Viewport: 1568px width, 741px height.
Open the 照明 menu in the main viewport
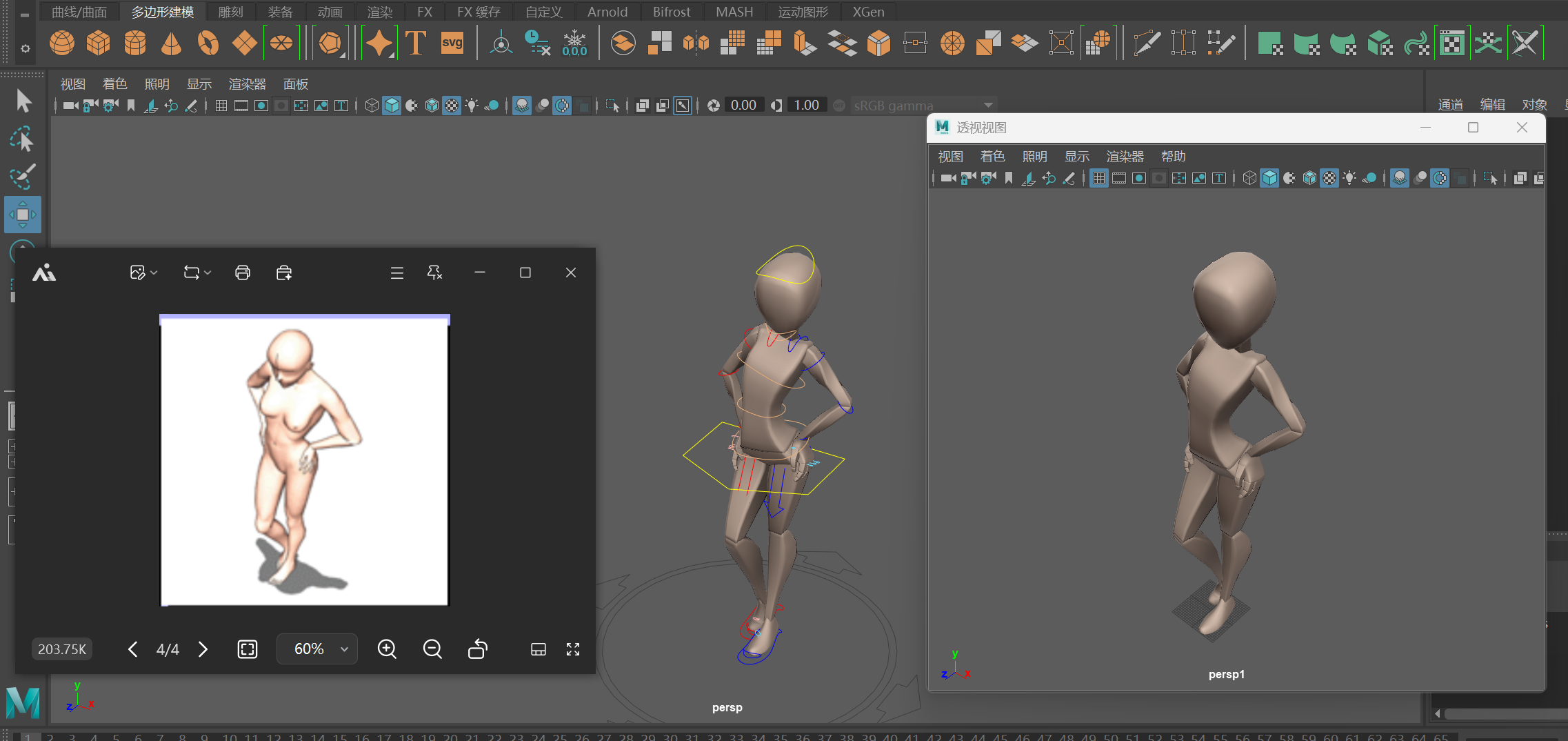coord(157,84)
